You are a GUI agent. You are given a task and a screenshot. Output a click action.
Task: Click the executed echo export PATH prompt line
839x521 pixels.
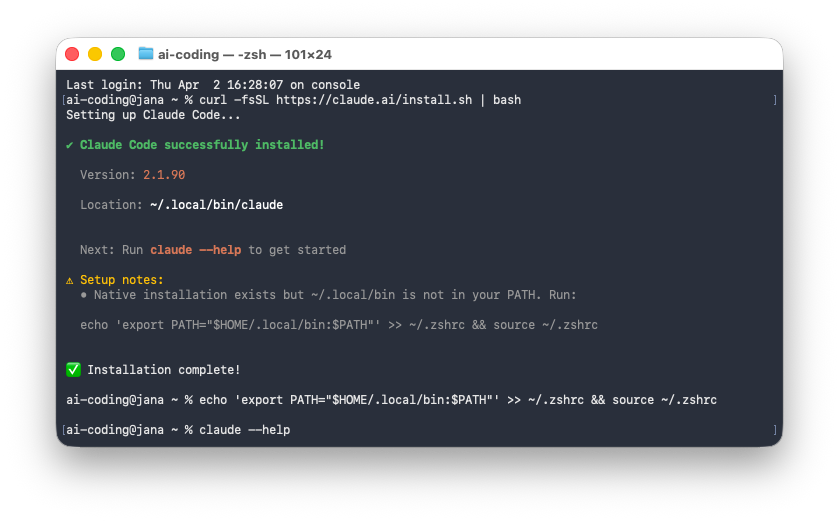click(391, 400)
